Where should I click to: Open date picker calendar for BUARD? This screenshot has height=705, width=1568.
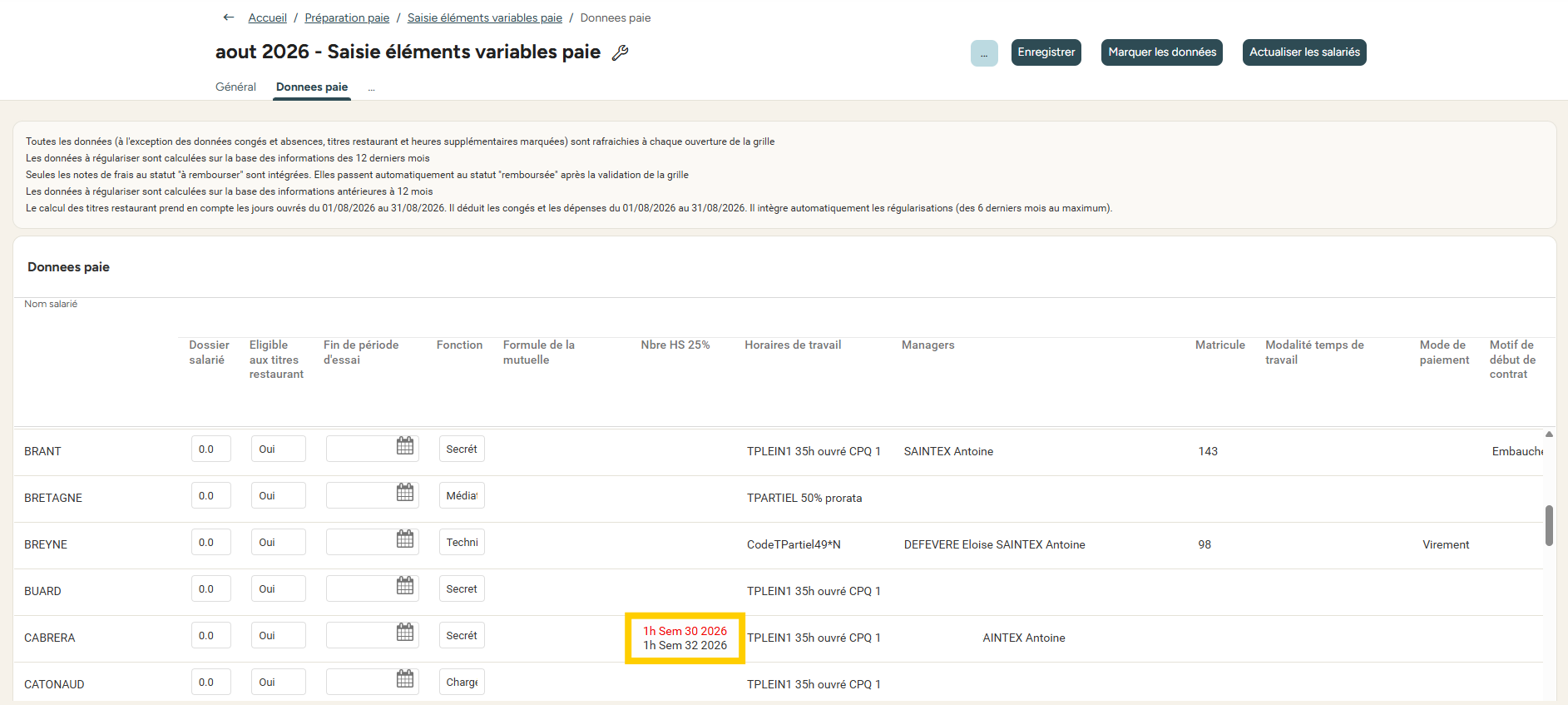tap(405, 586)
